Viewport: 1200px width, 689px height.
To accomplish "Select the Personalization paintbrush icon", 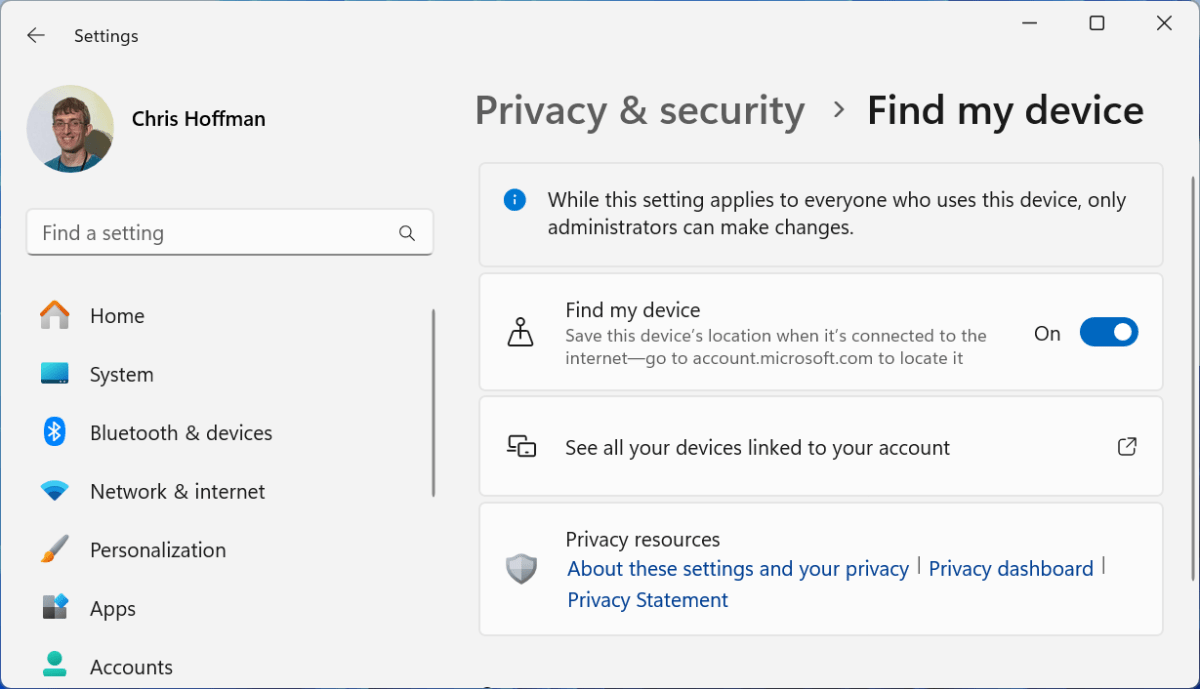I will 53,549.
